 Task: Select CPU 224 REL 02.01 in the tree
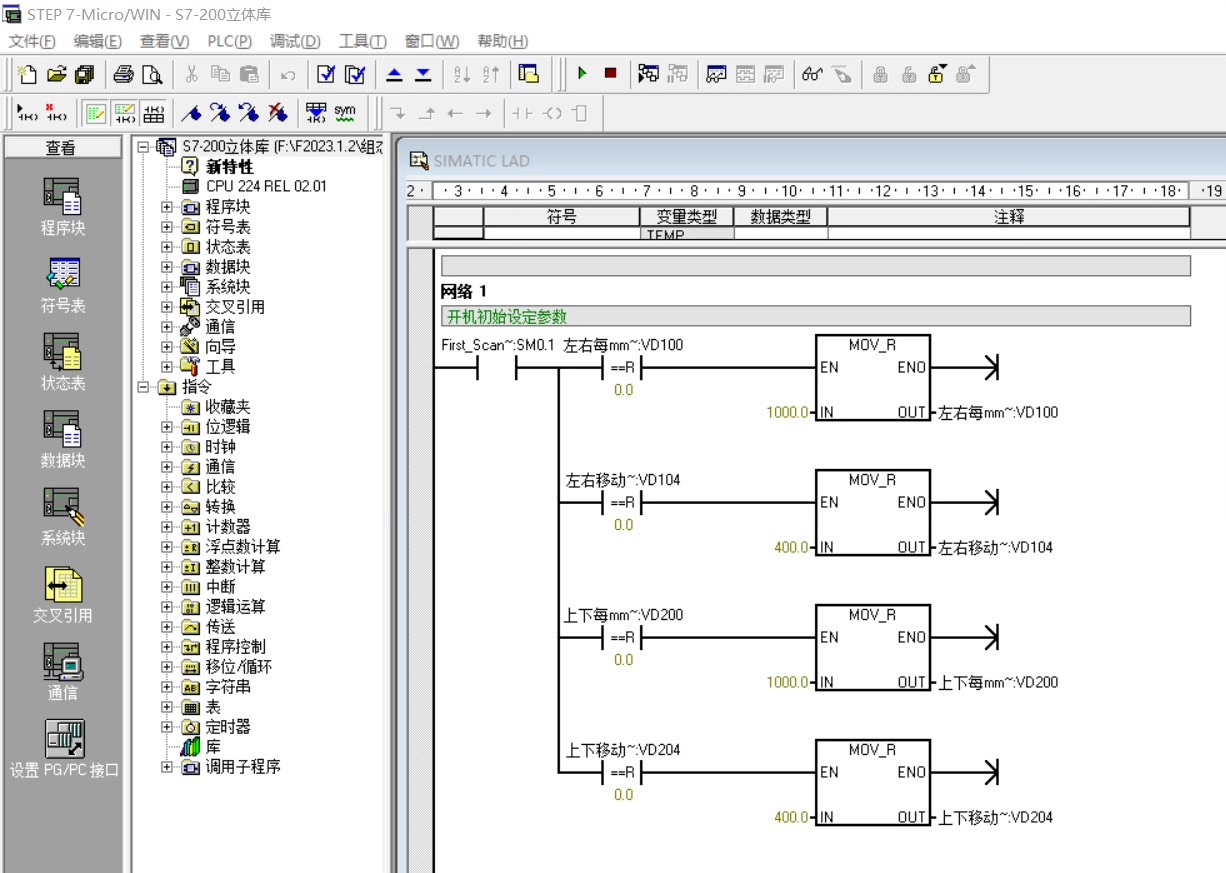coord(266,186)
